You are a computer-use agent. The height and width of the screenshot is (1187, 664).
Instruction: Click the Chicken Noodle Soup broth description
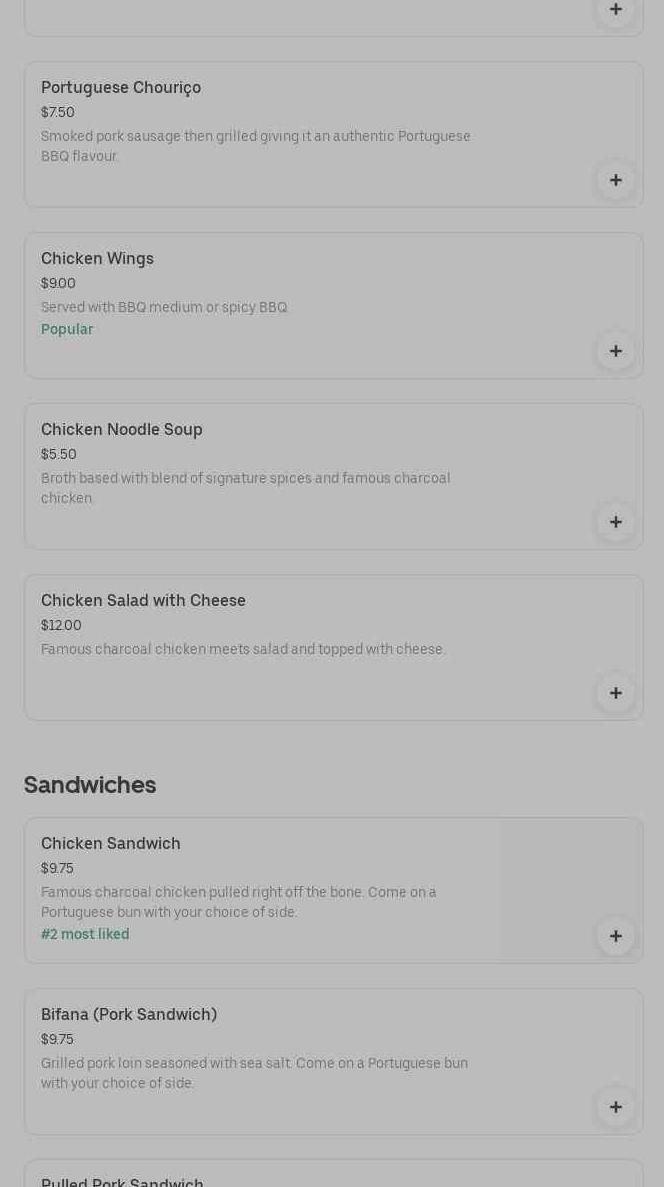(245, 488)
